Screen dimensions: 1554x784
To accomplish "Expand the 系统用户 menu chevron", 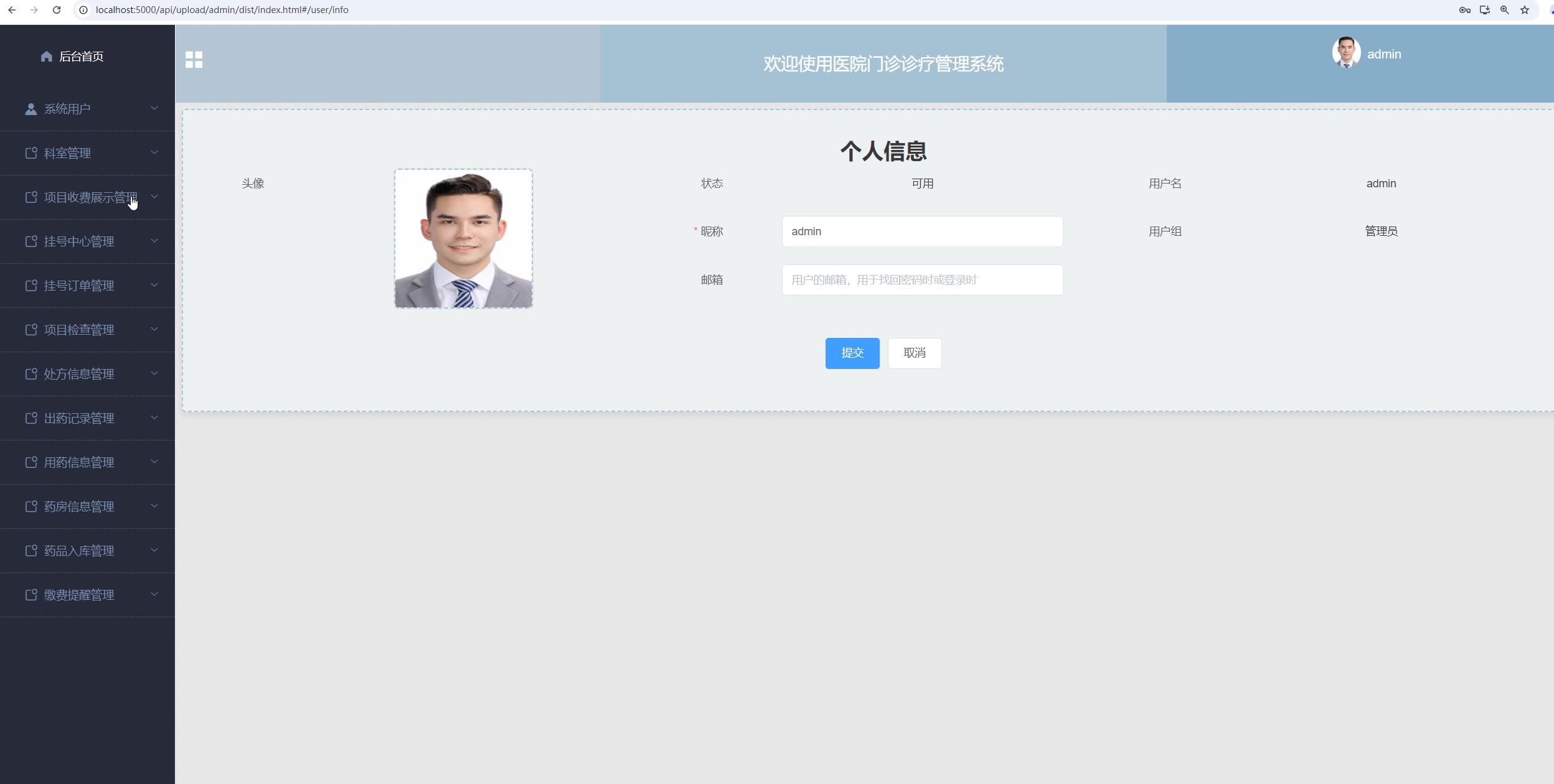I will click(x=154, y=108).
